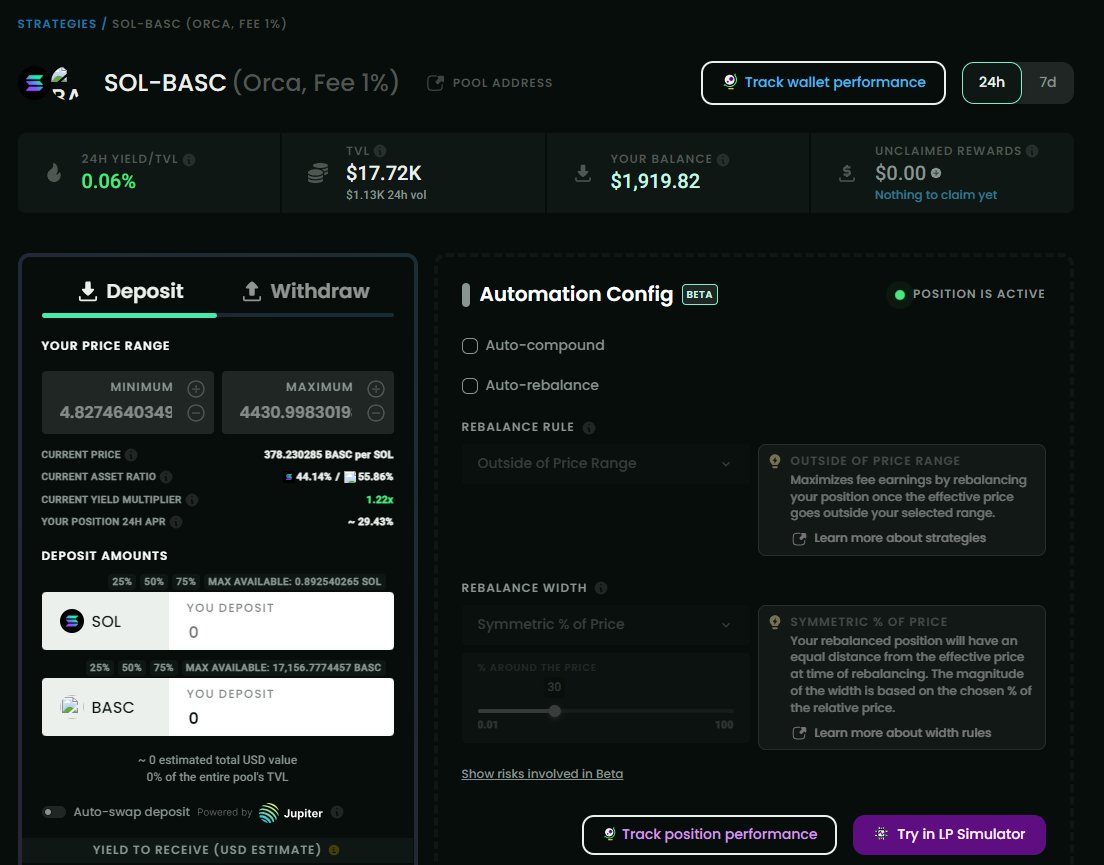
Task: Click the small icon beside $0.00 rewards
Action: point(936,173)
